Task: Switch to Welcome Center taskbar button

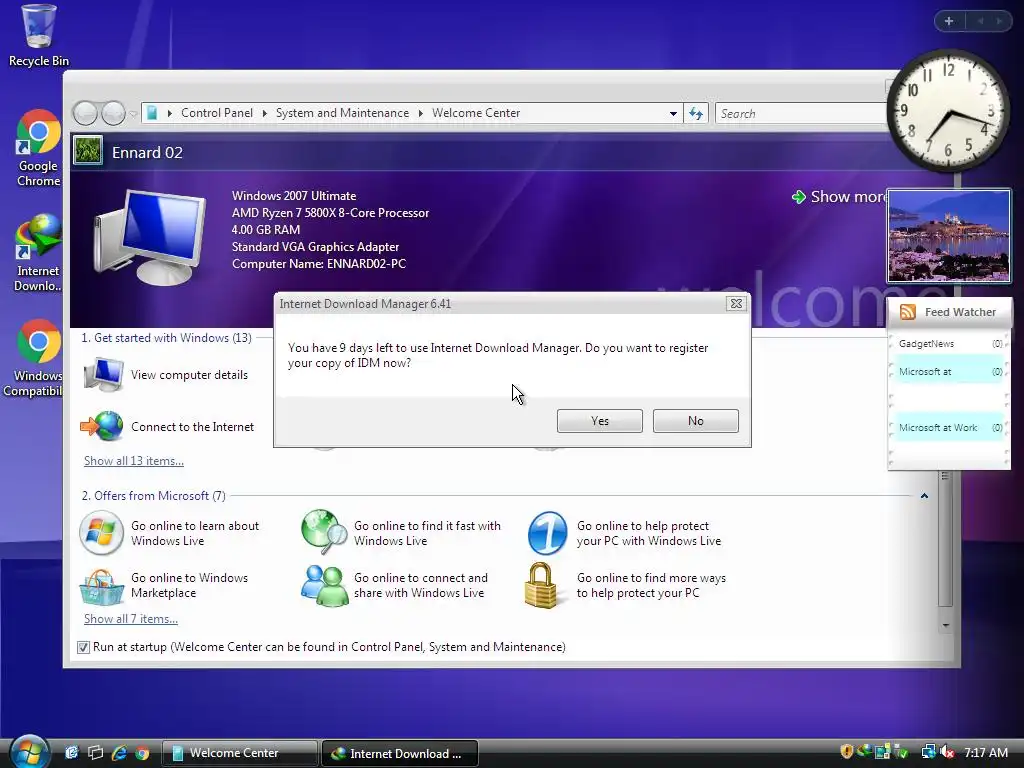Action: coord(240,753)
